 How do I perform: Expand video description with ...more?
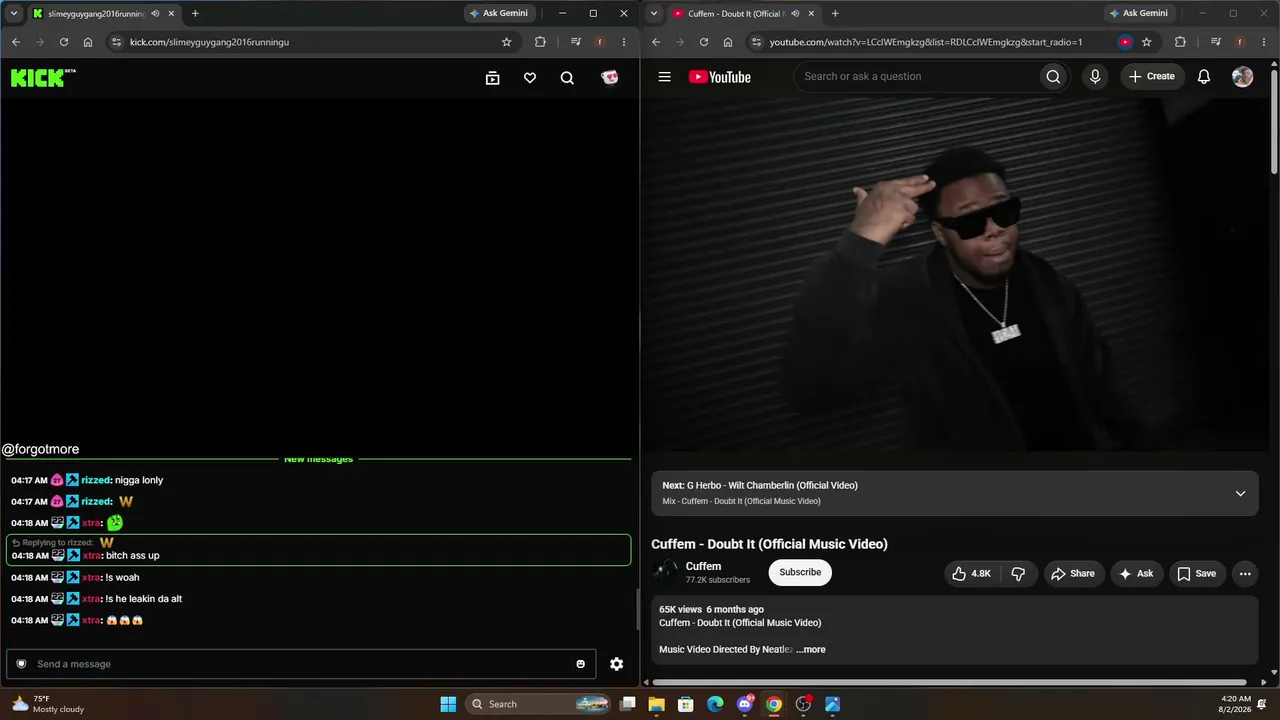point(811,650)
